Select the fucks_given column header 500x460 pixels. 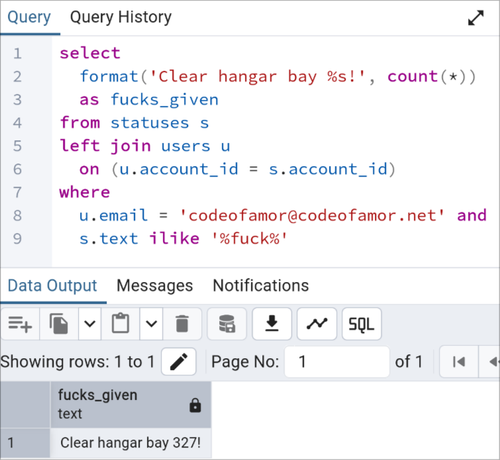tap(131, 405)
